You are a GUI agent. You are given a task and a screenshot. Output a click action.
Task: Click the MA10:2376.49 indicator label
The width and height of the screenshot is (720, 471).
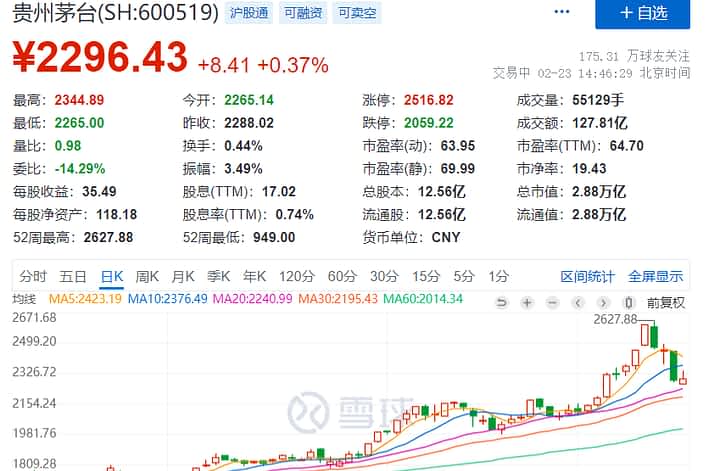(x=168, y=299)
